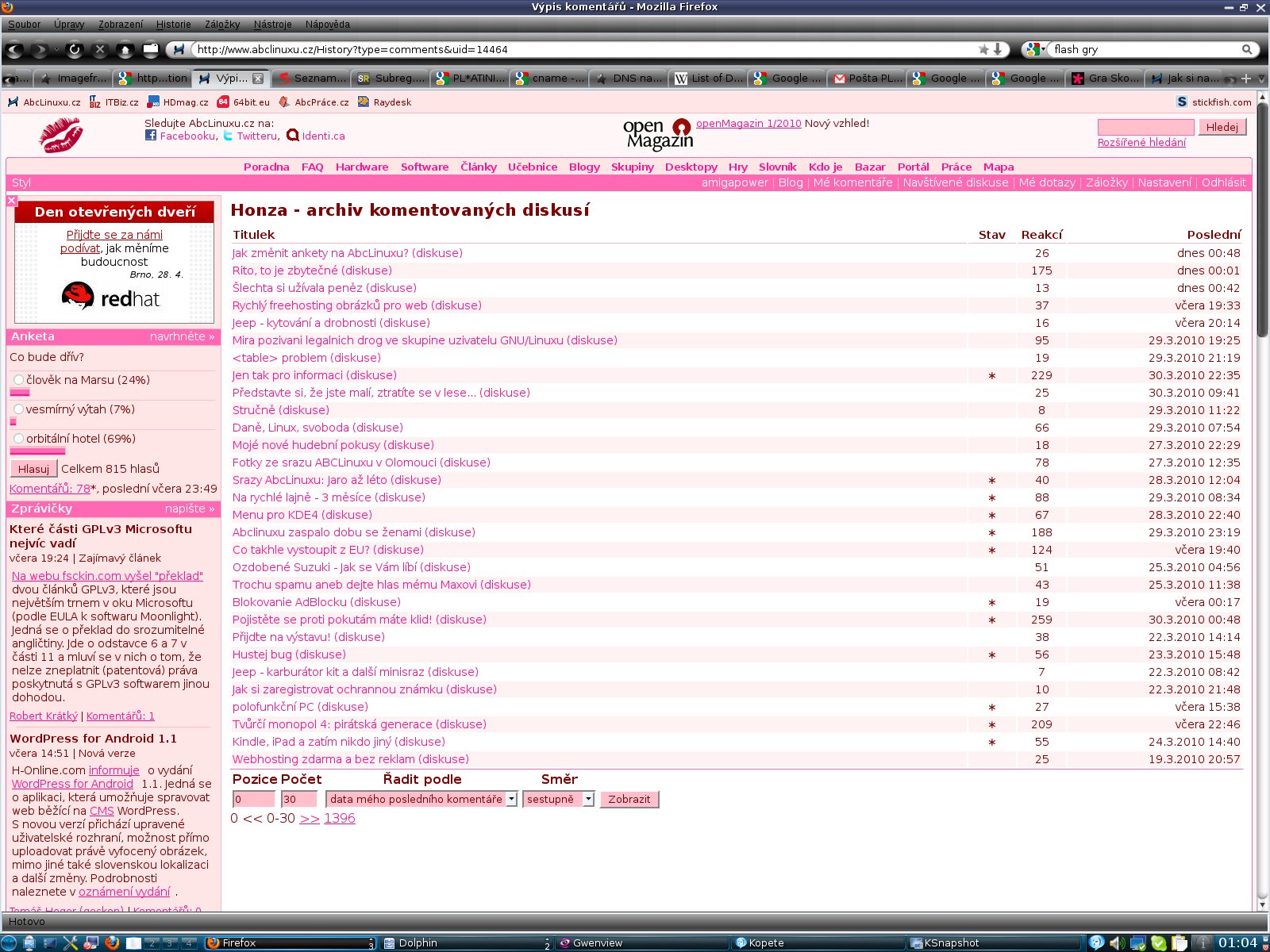Switch to Kopete in the taskbar
Image resolution: width=1270 pixels, height=952 pixels.
pos(818,943)
